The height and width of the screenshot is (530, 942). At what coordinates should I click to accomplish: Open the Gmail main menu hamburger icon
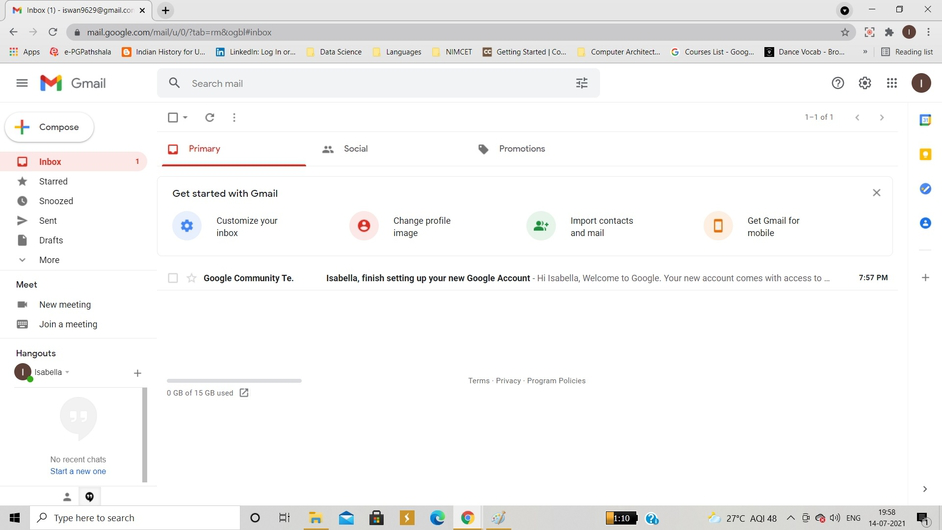point(22,83)
